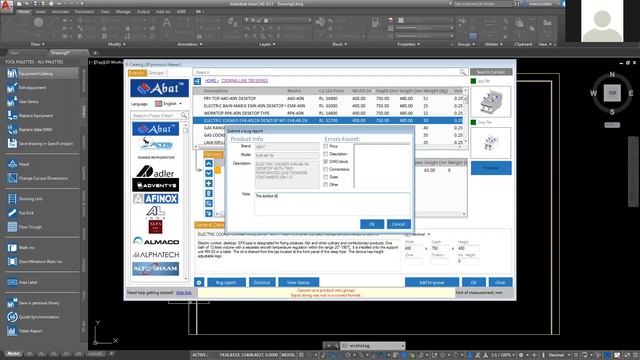This screenshot has height=360, width=640.
Task: Click in the Note text field
Action: (332, 204)
